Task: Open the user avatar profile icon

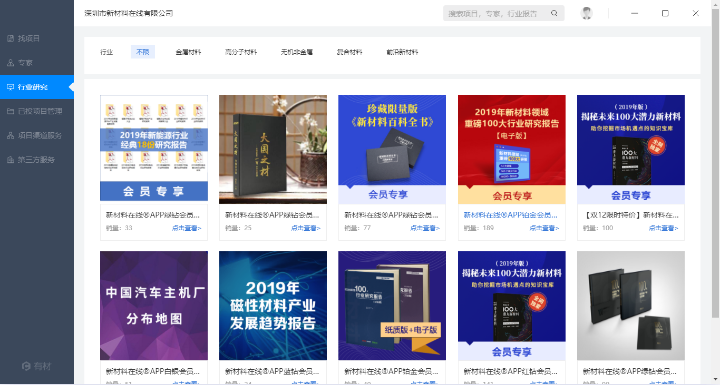Action: point(586,13)
